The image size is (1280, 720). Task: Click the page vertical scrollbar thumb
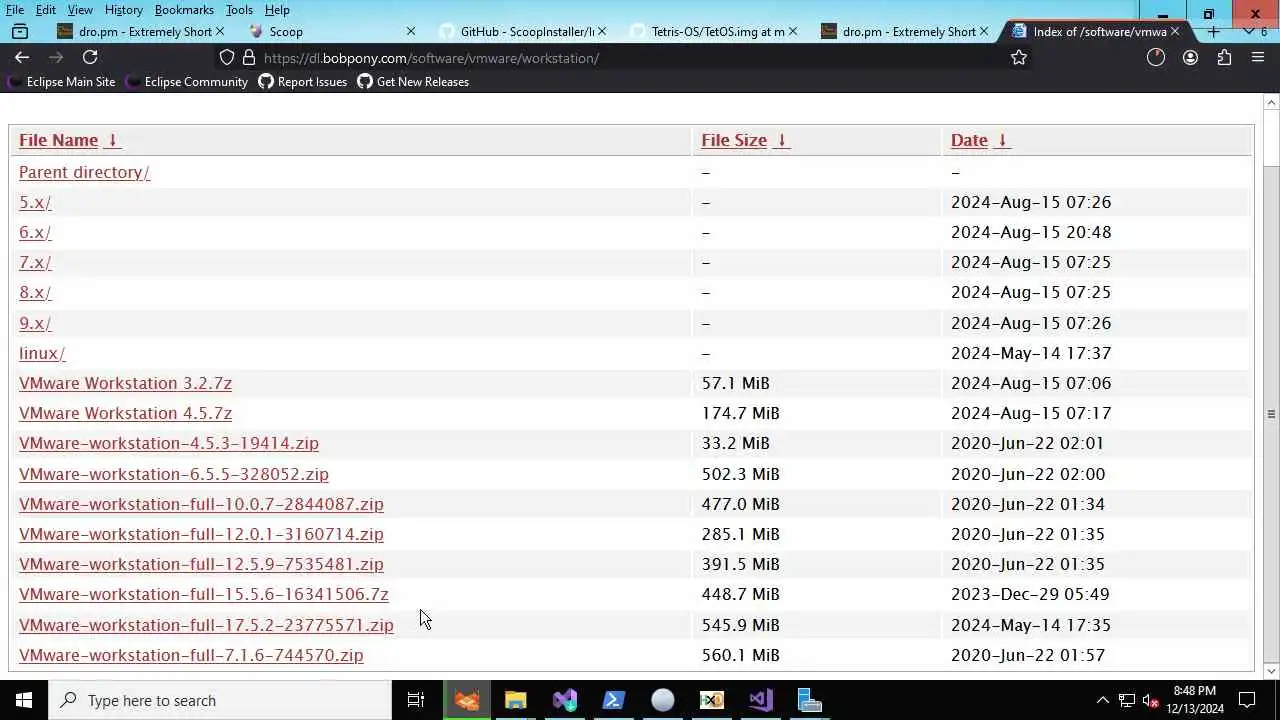pyautogui.click(x=1271, y=413)
